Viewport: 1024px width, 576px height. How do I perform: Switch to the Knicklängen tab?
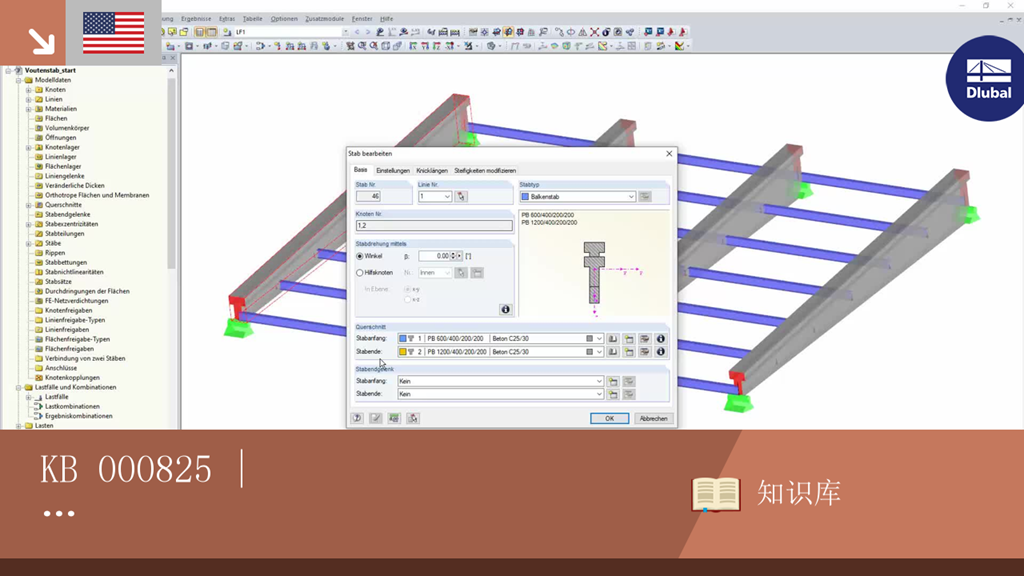[x=432, y=171]
